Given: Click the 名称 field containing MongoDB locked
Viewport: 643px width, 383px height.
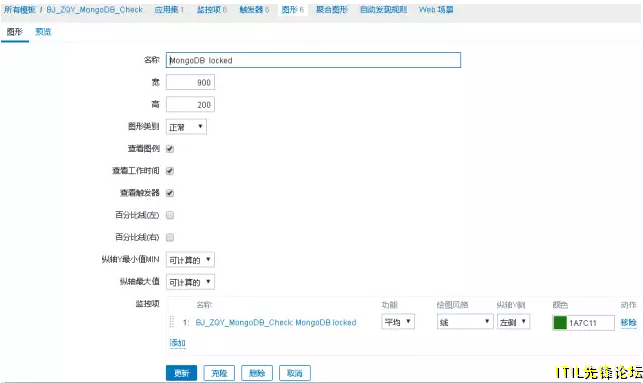Looking at the screenshot, I should tap(313, 60).
